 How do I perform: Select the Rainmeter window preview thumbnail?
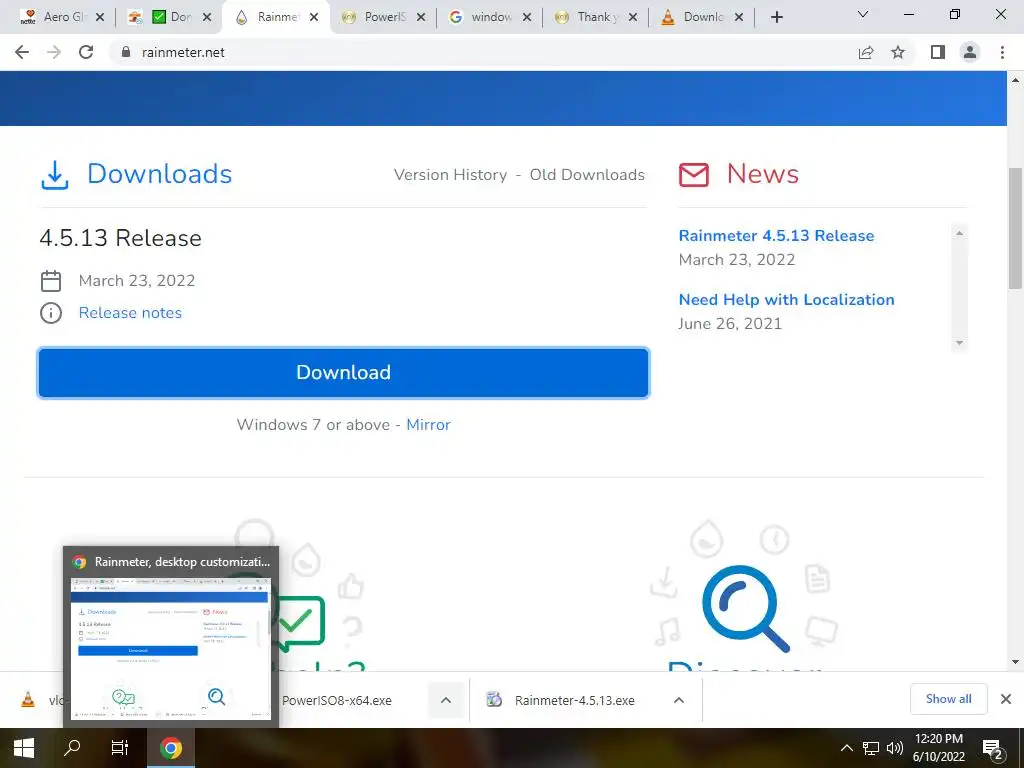click(170, 648)
